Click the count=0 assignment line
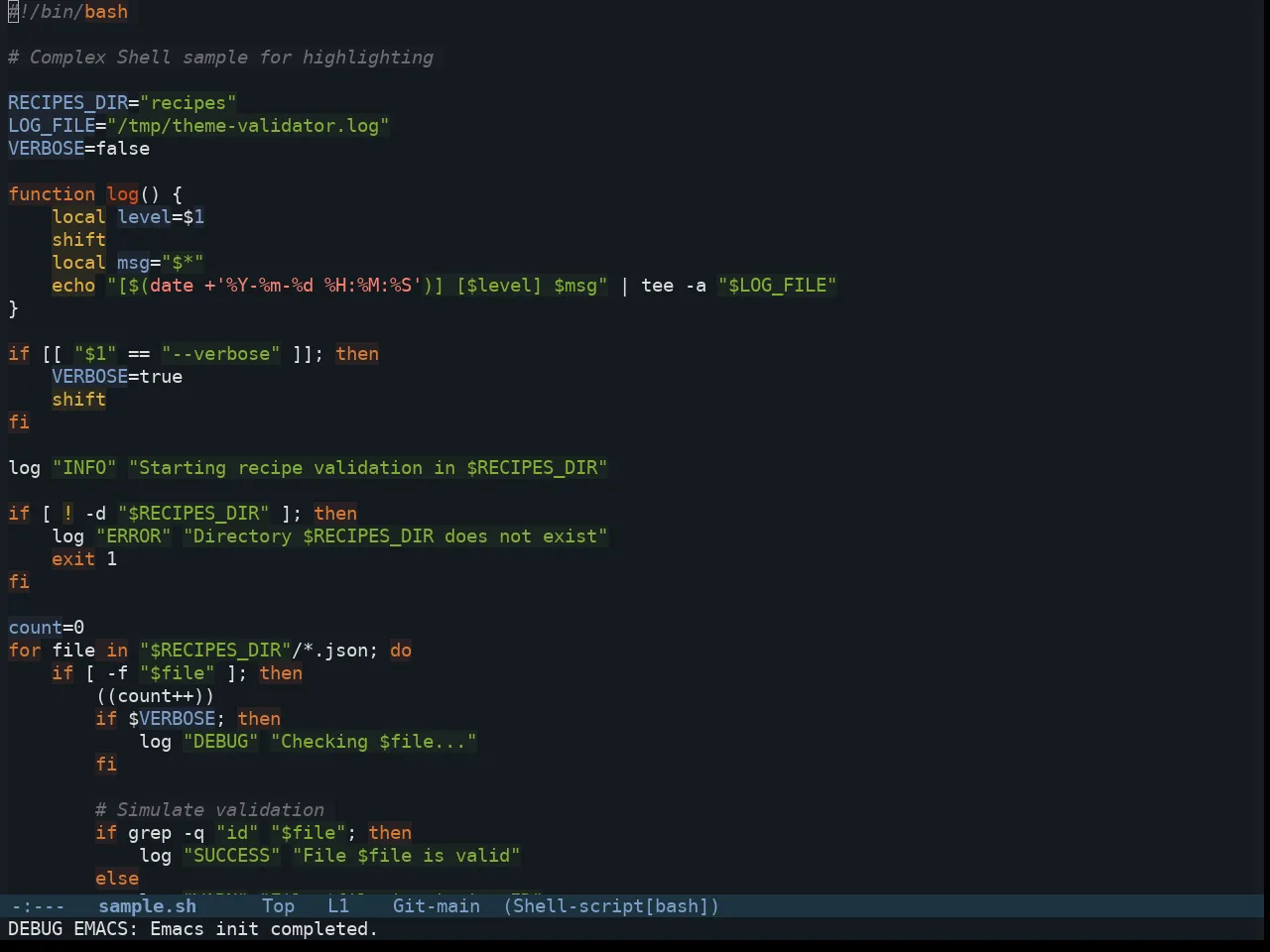 46,628
